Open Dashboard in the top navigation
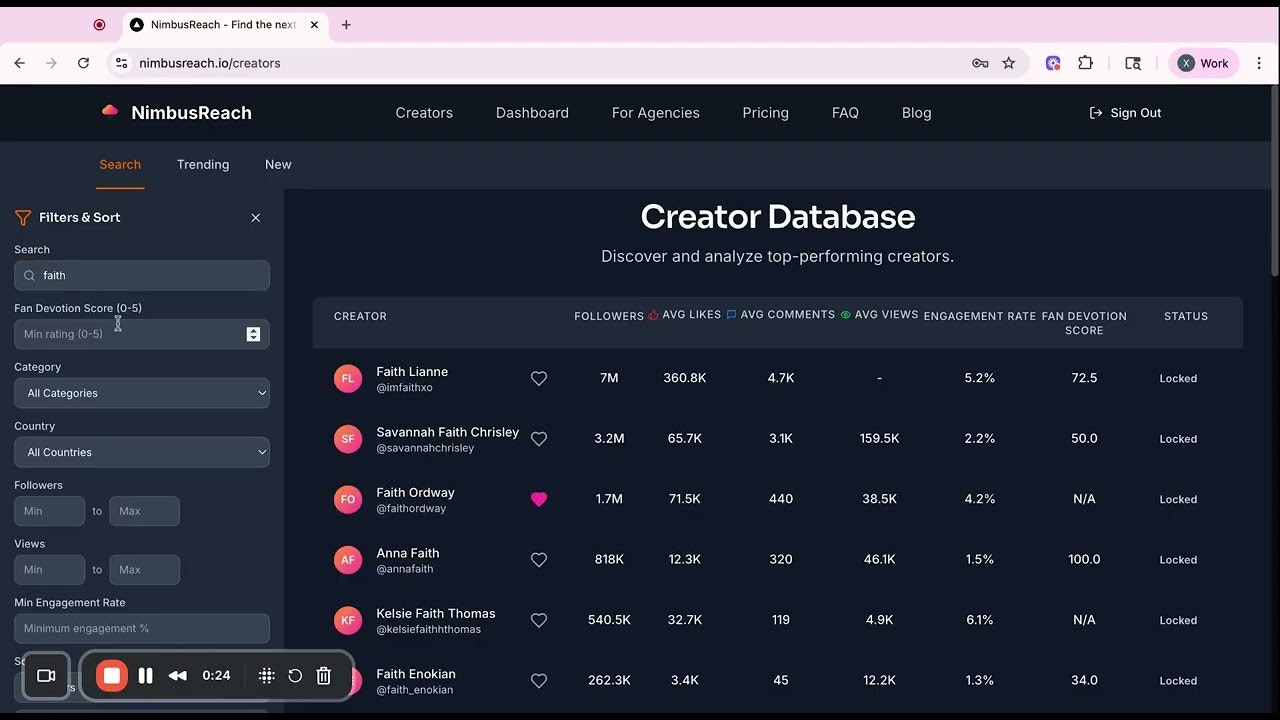 click(x=532, y=113)
